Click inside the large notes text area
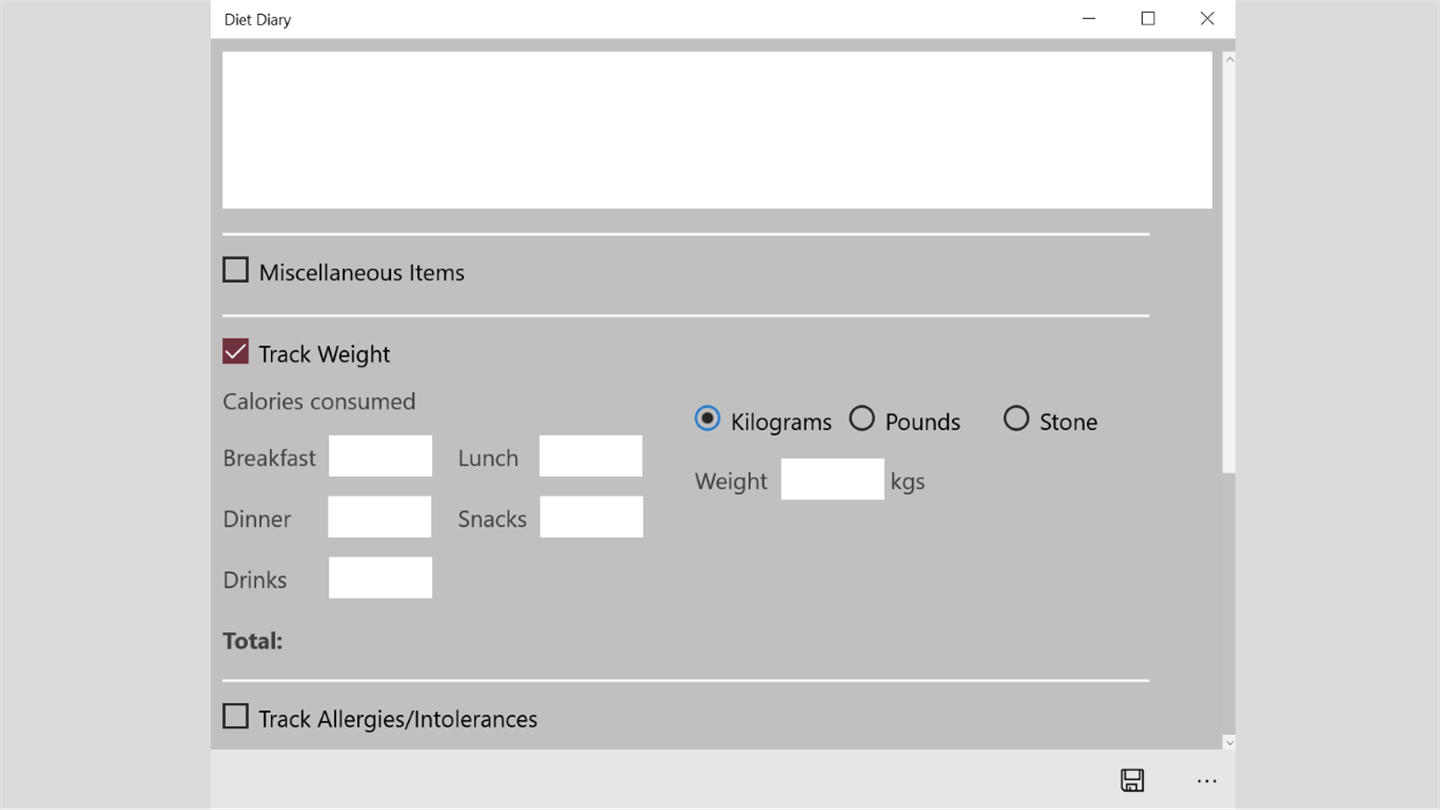This screenshot has width=1440, height=810. click(x=716, y=130)
